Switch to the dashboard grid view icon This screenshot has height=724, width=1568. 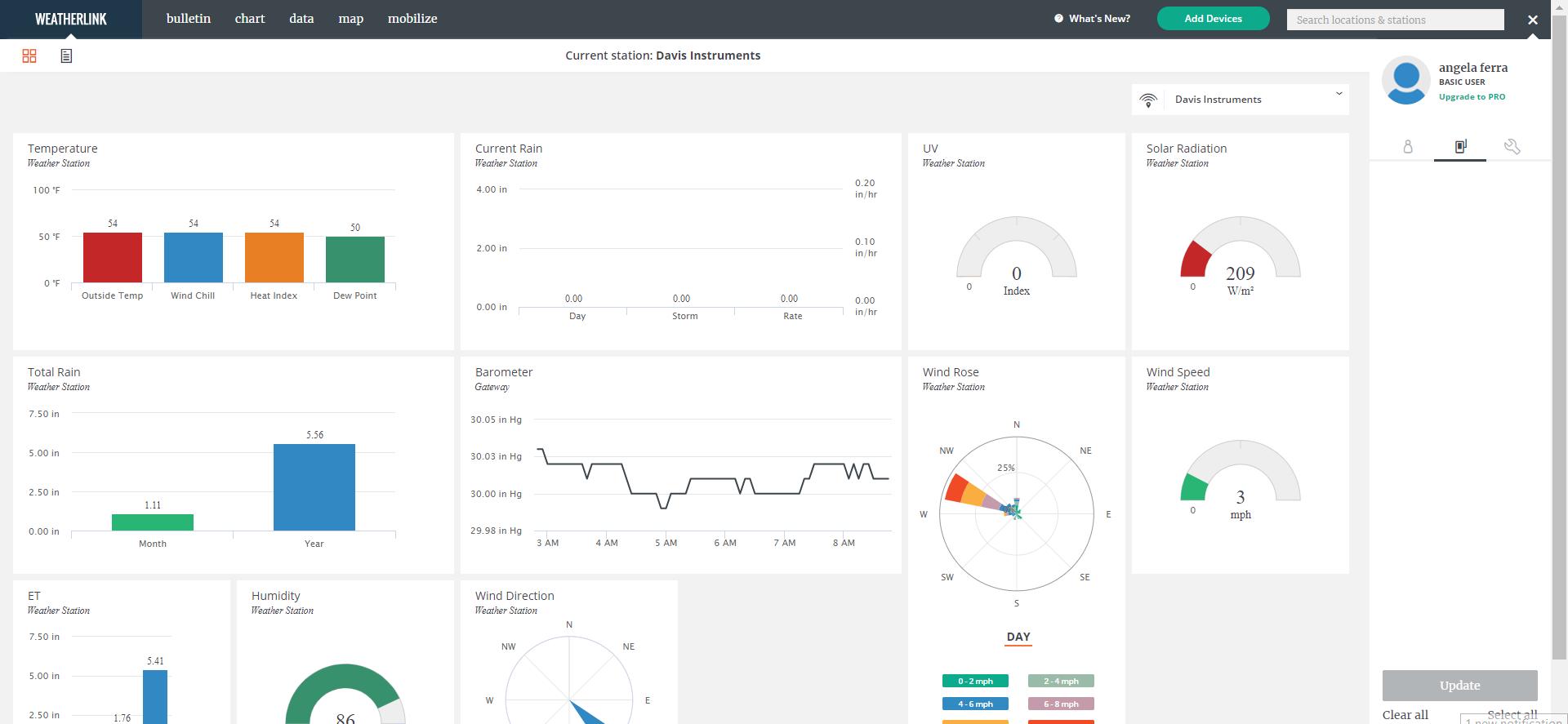(29, 56)
